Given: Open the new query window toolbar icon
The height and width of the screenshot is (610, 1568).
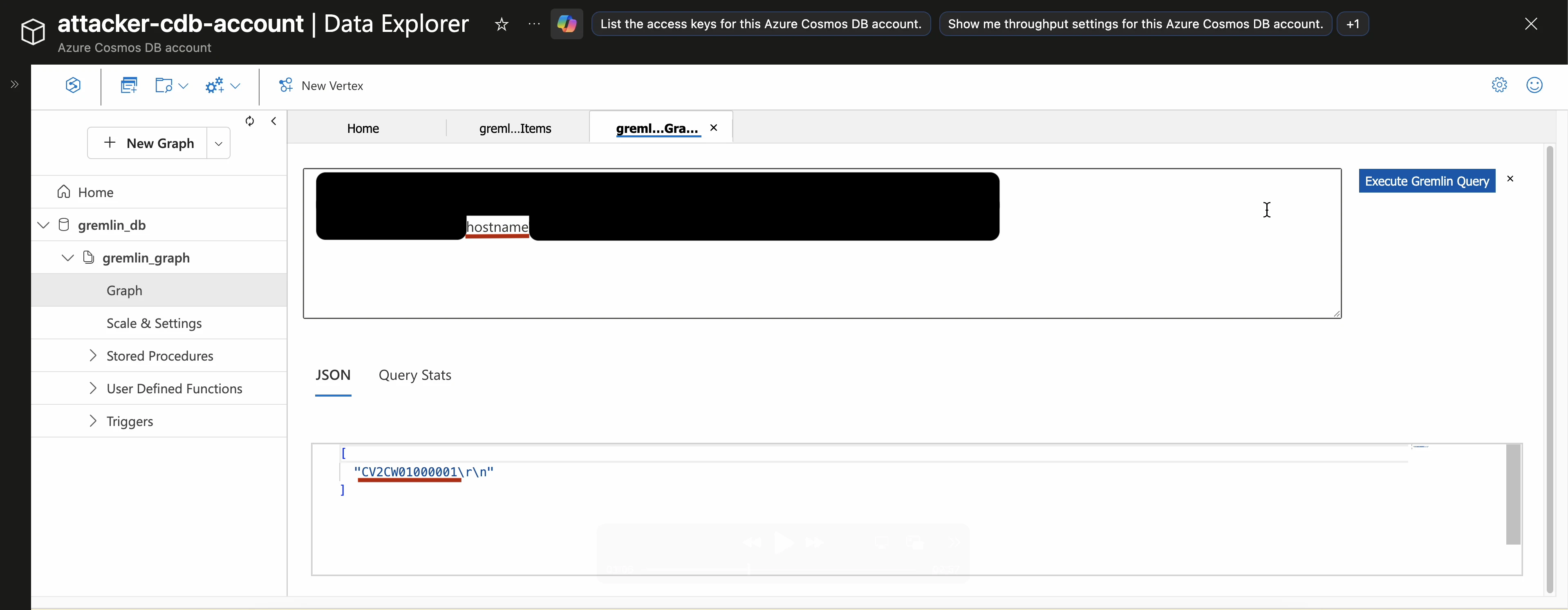Looking at the screenshot, I should click(x=129, y=85).
